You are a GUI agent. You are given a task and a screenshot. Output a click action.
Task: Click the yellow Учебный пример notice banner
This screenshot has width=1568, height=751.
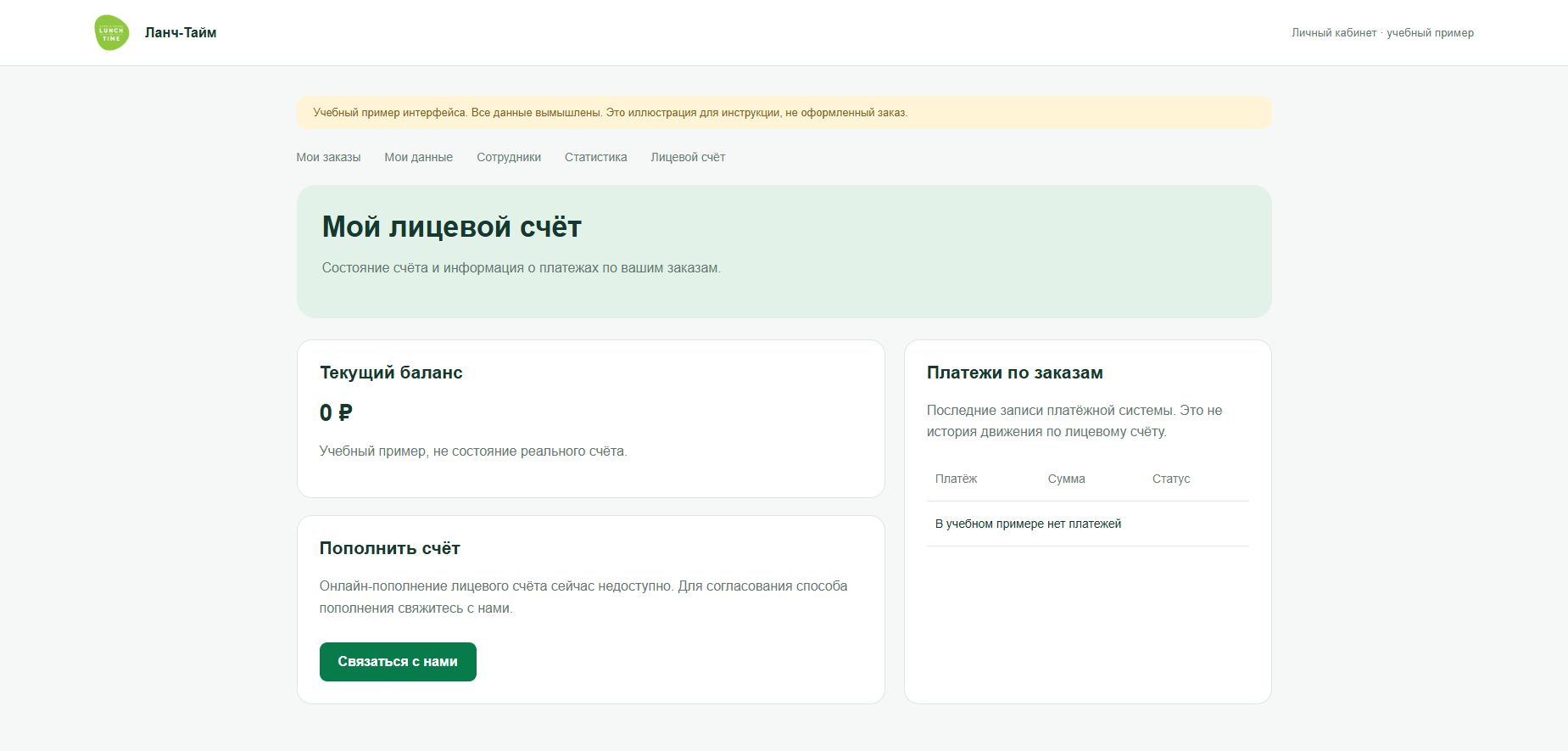click(x=784, y=112)
